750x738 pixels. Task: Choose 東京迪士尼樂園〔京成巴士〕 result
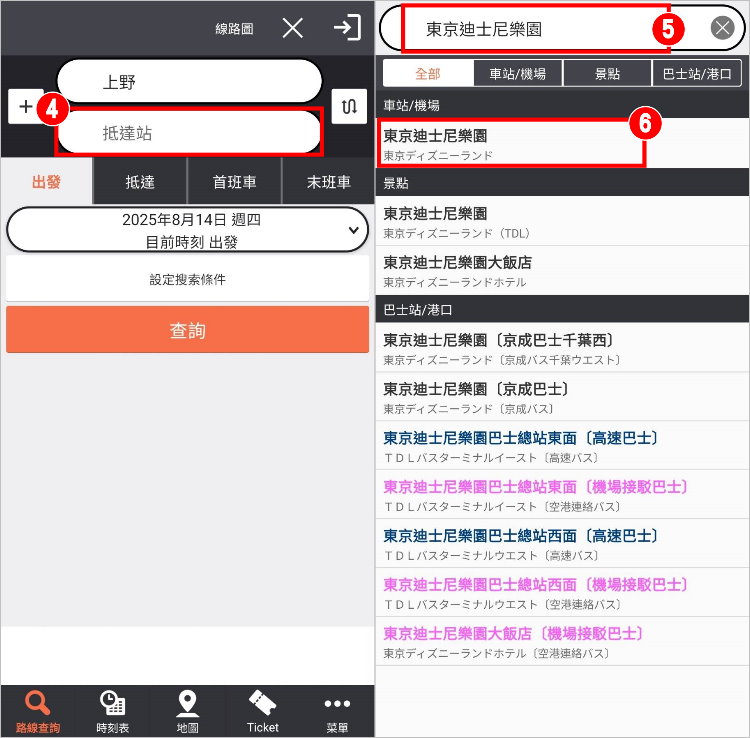coord(562,397)
